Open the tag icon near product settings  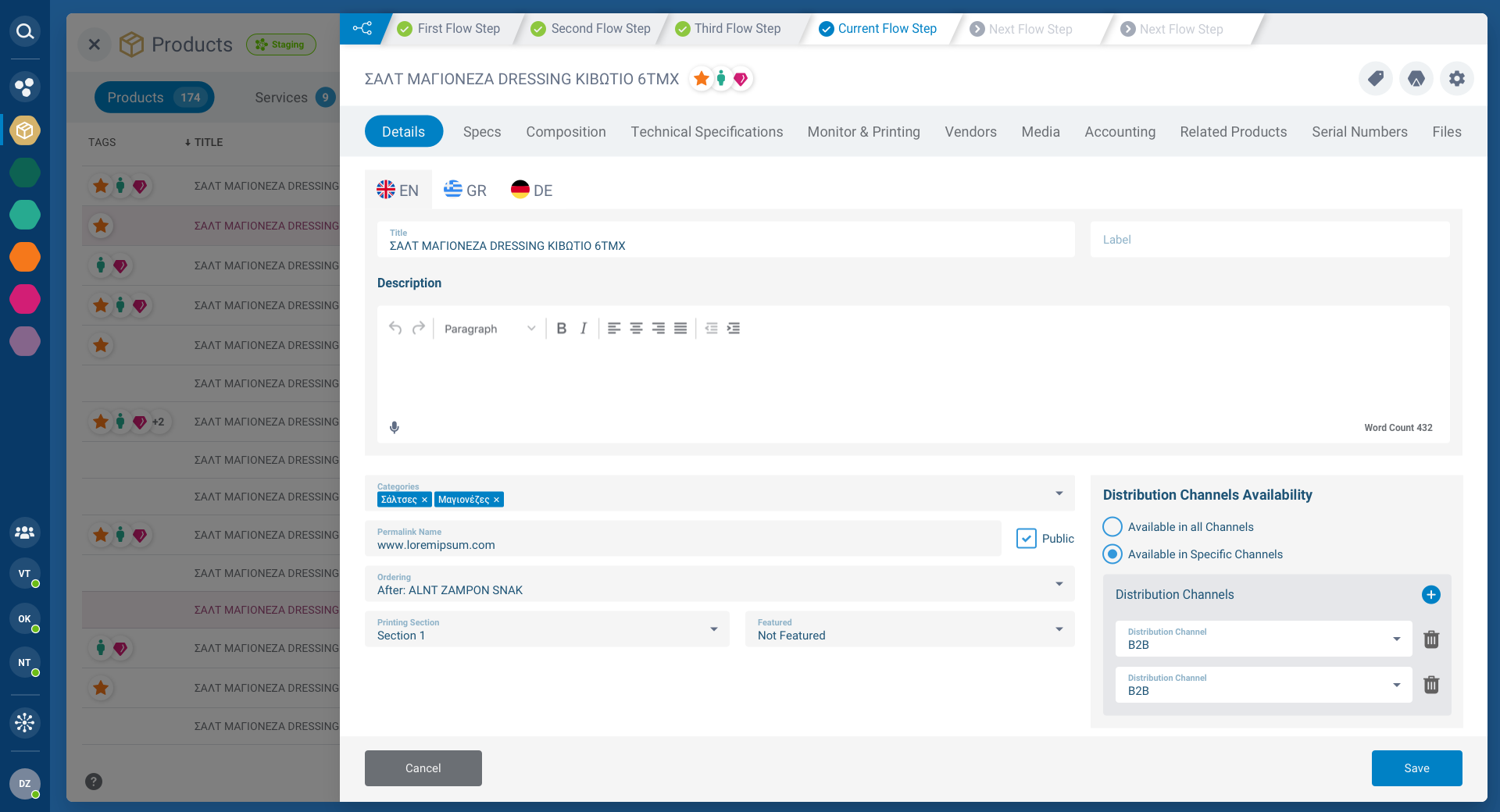click(x=1375, y=79)
